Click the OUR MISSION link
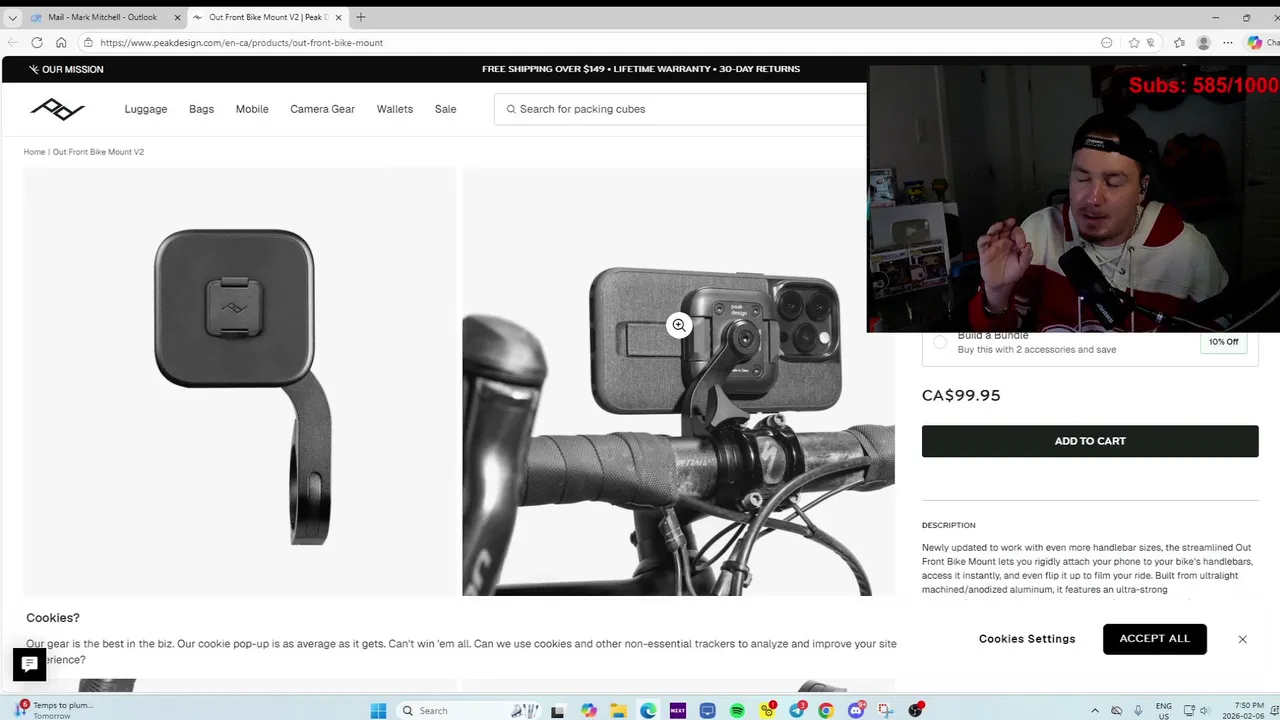 point(66,69)
